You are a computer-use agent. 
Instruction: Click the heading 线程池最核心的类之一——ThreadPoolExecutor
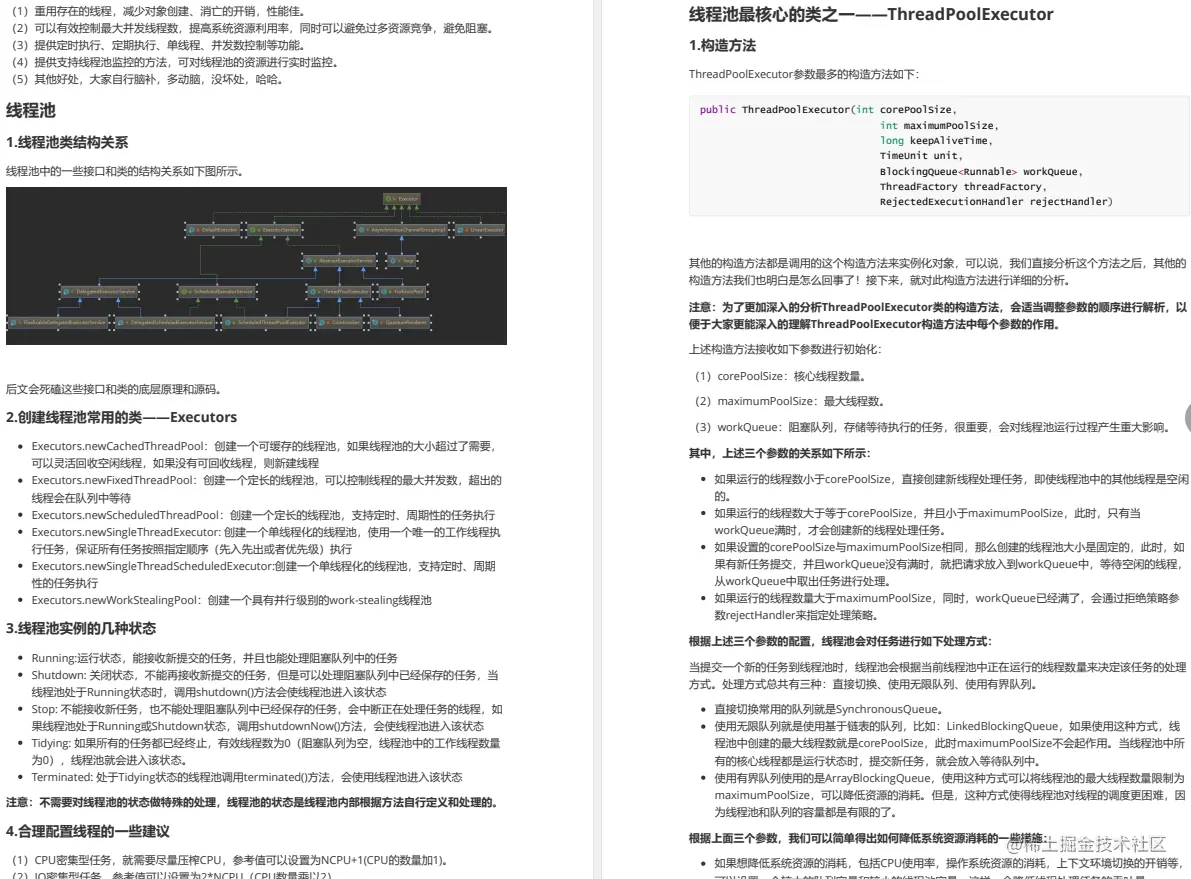tap(868, 14)
